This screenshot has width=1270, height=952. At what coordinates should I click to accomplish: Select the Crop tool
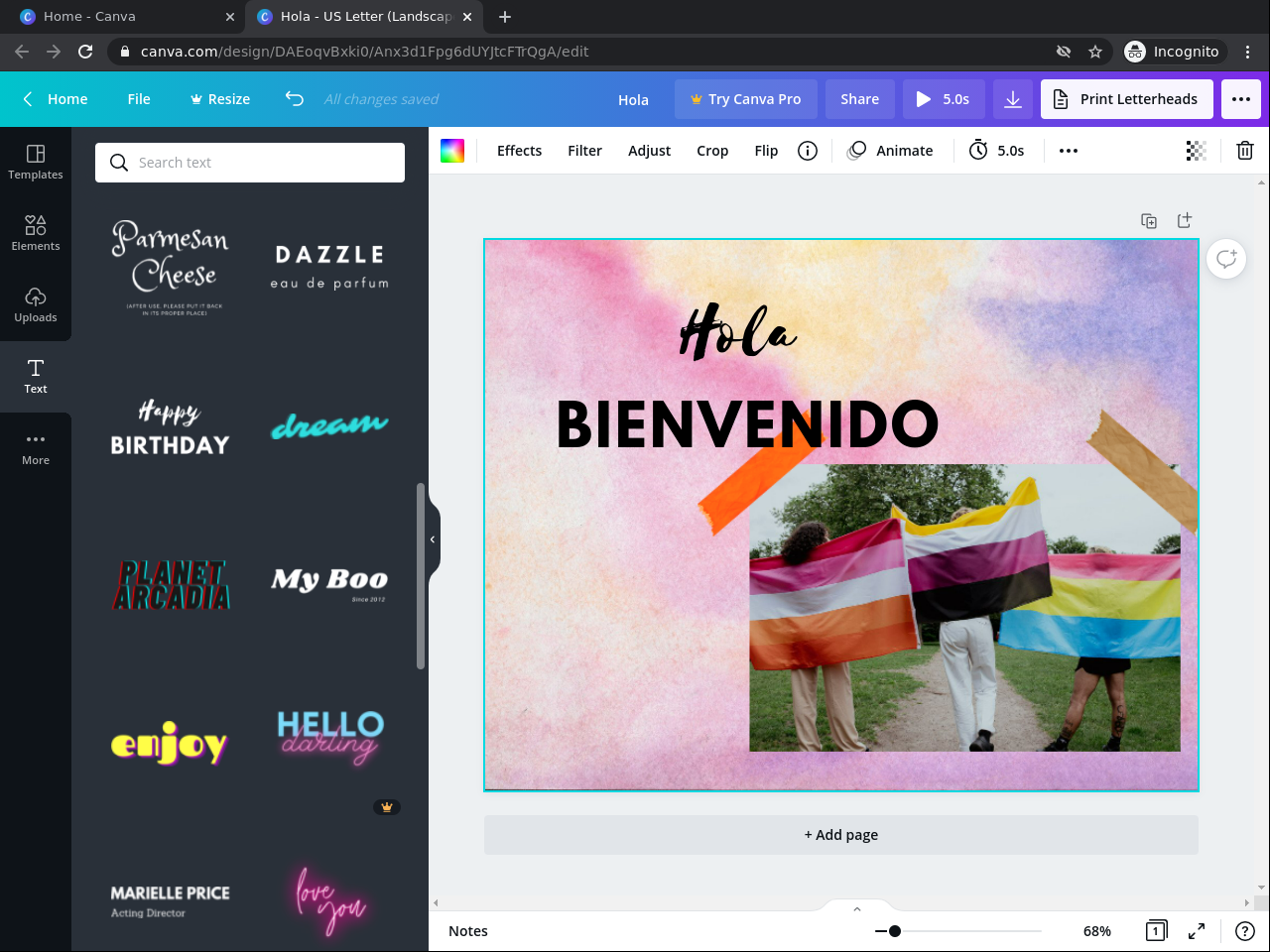point(712,151)
